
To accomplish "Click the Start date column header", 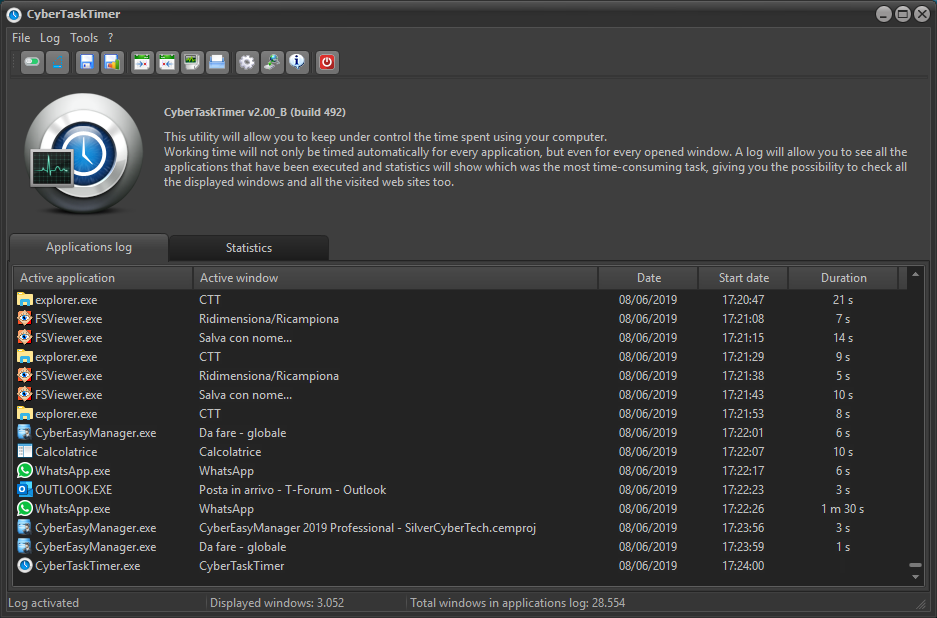I will click(743, 278).
